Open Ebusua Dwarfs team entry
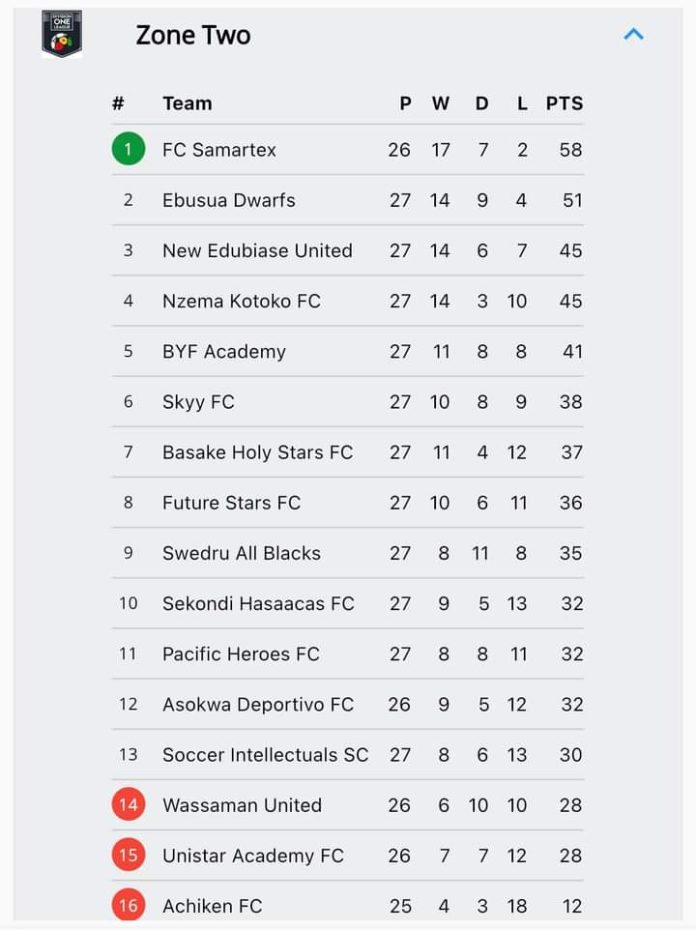Image resolution: width=696 pixels, height=930 pixels. (348, 200)
